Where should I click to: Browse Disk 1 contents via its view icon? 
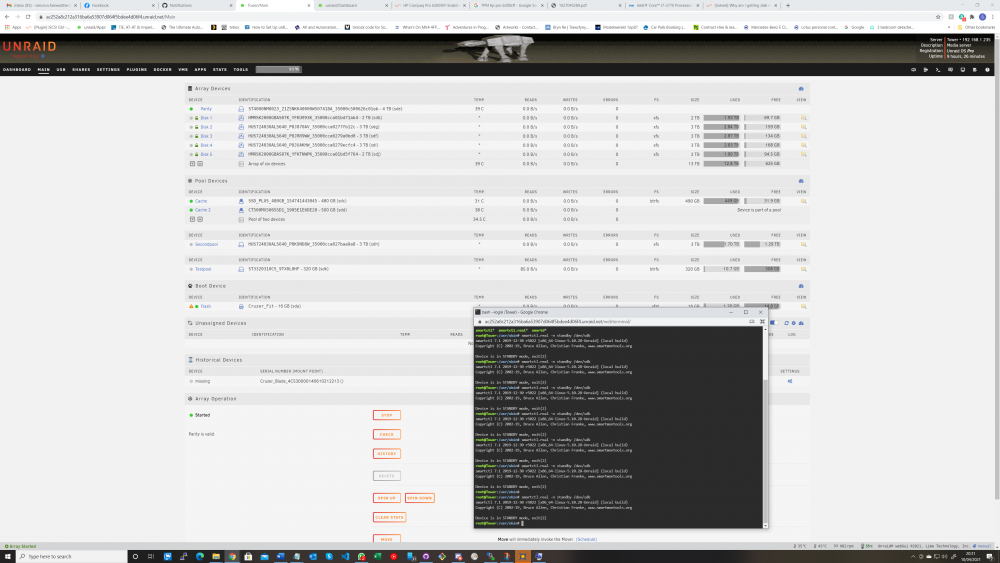click(804, 118)
